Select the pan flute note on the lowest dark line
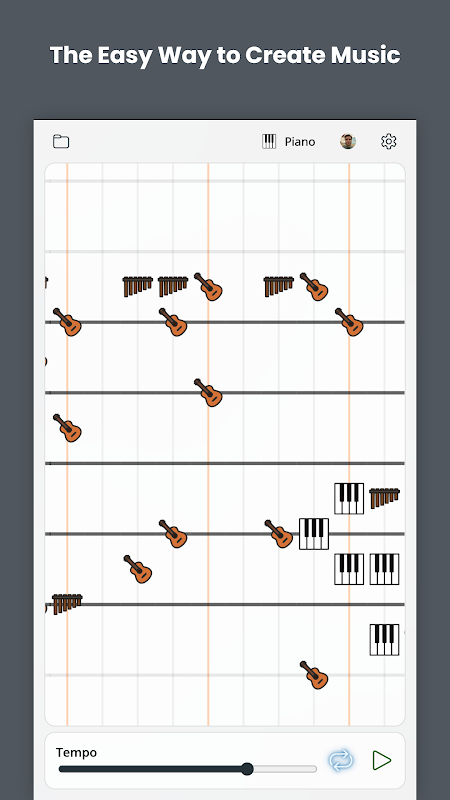Viewport: 450px width, 800px height. pos(67,604)
